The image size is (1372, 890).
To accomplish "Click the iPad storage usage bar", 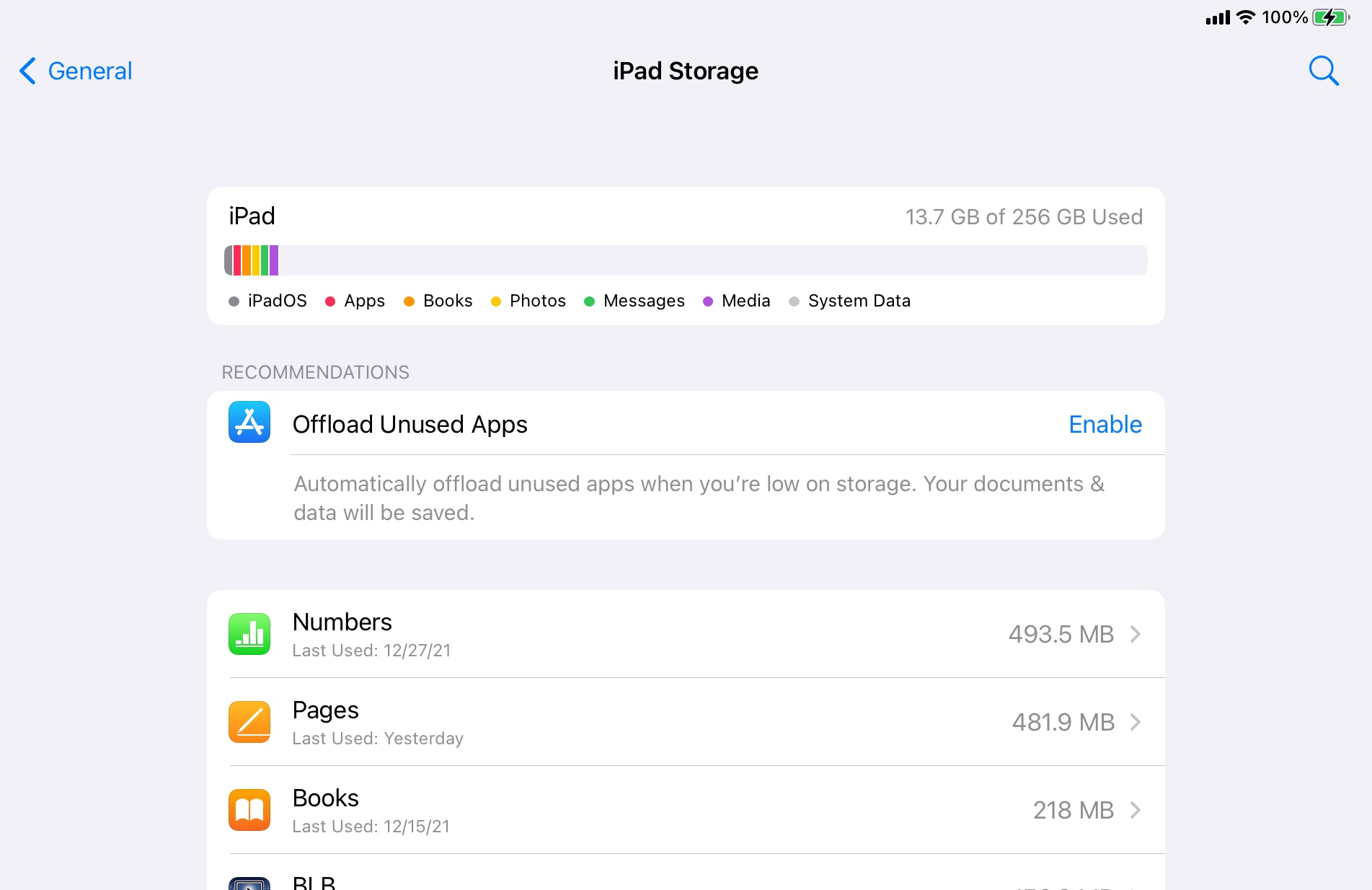I will (x=685, y=260).
